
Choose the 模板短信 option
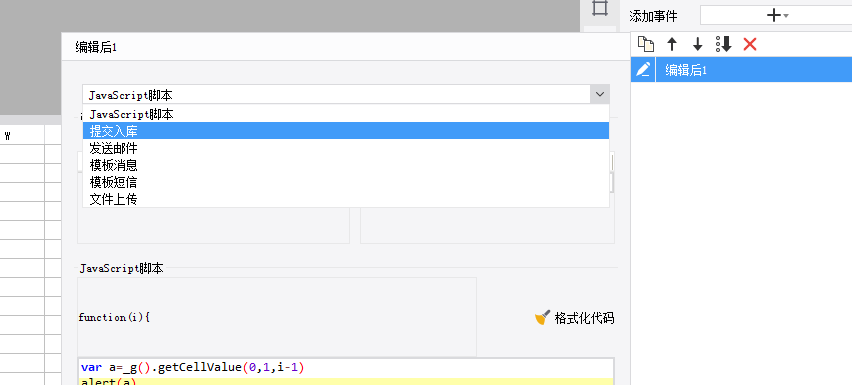tap(346, 182)
